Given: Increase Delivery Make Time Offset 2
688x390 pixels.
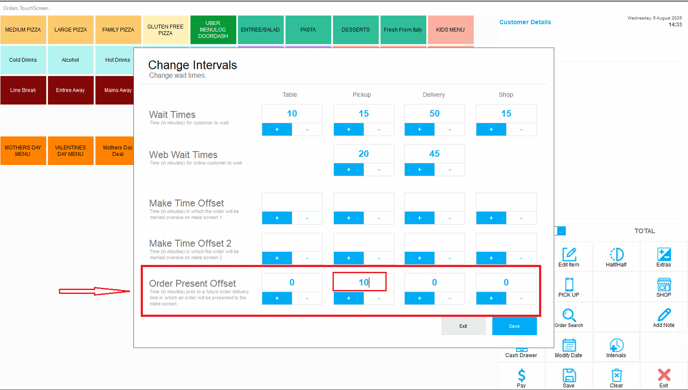Looking at the screenshot, I should 419,258.
